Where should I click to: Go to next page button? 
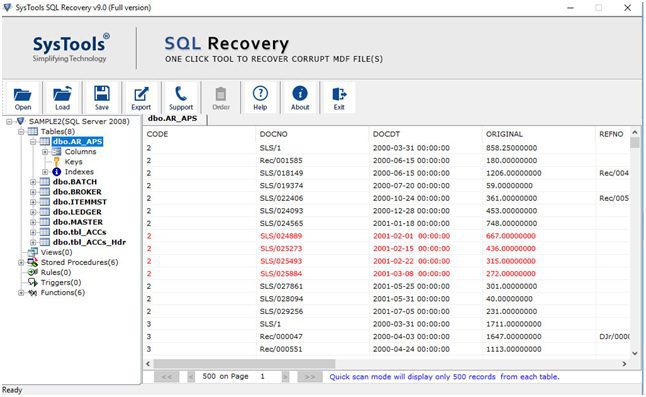click(x=286, y=376)
